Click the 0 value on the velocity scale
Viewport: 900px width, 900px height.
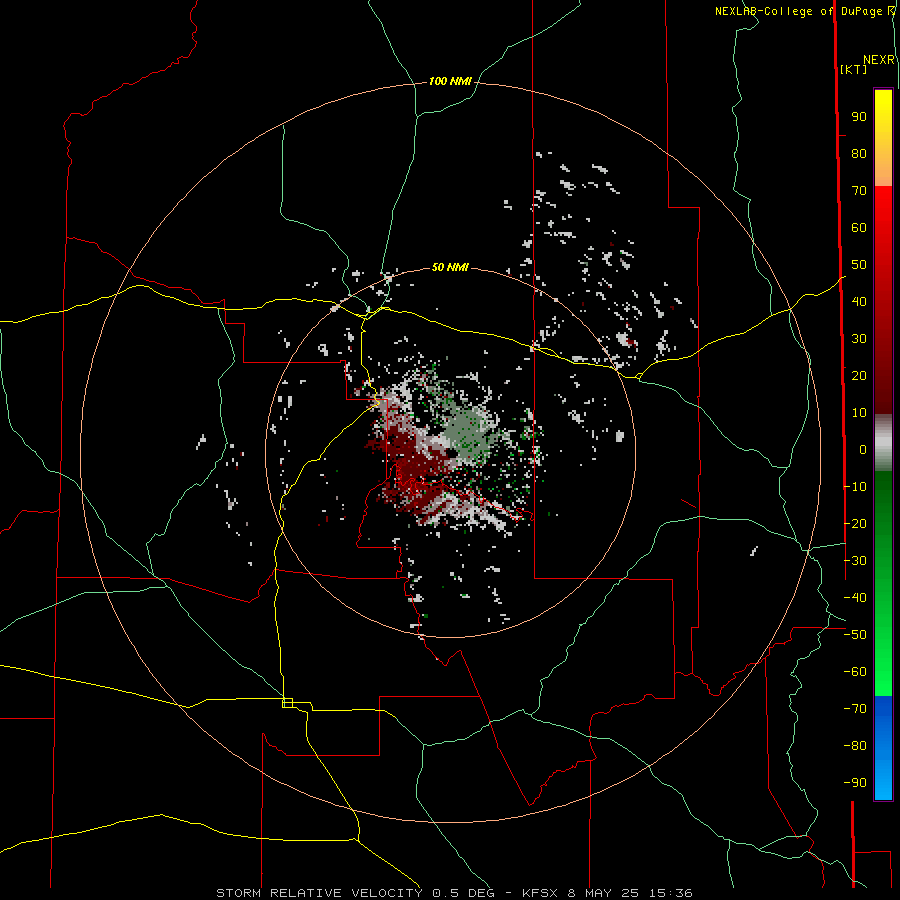863,450
